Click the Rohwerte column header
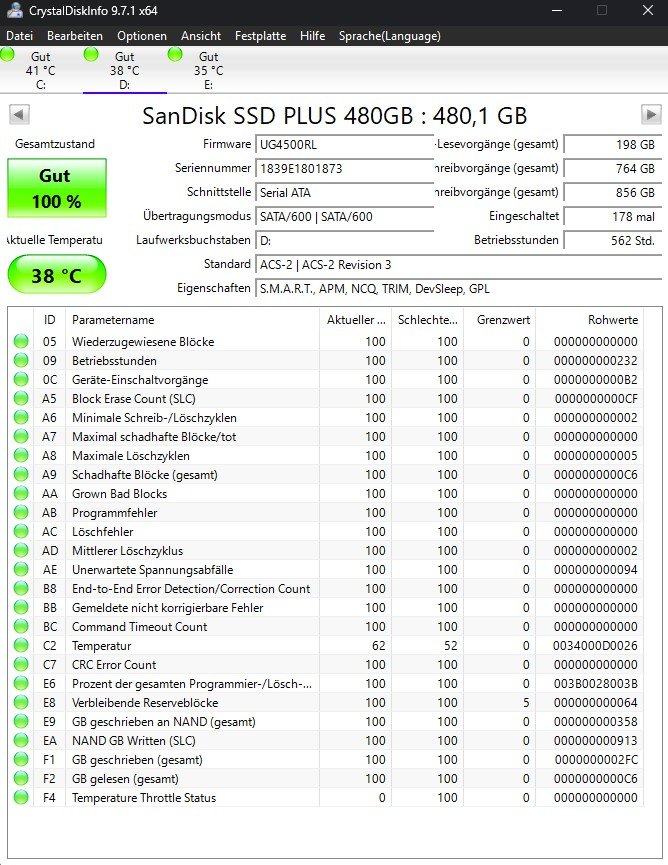Image resolution: width=668 pixels, height=865 pixels. pos(590,319)
